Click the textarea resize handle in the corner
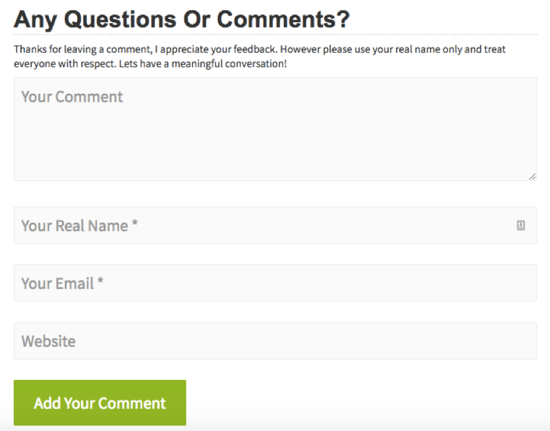The image size is (550, 431). coord(532,176)
